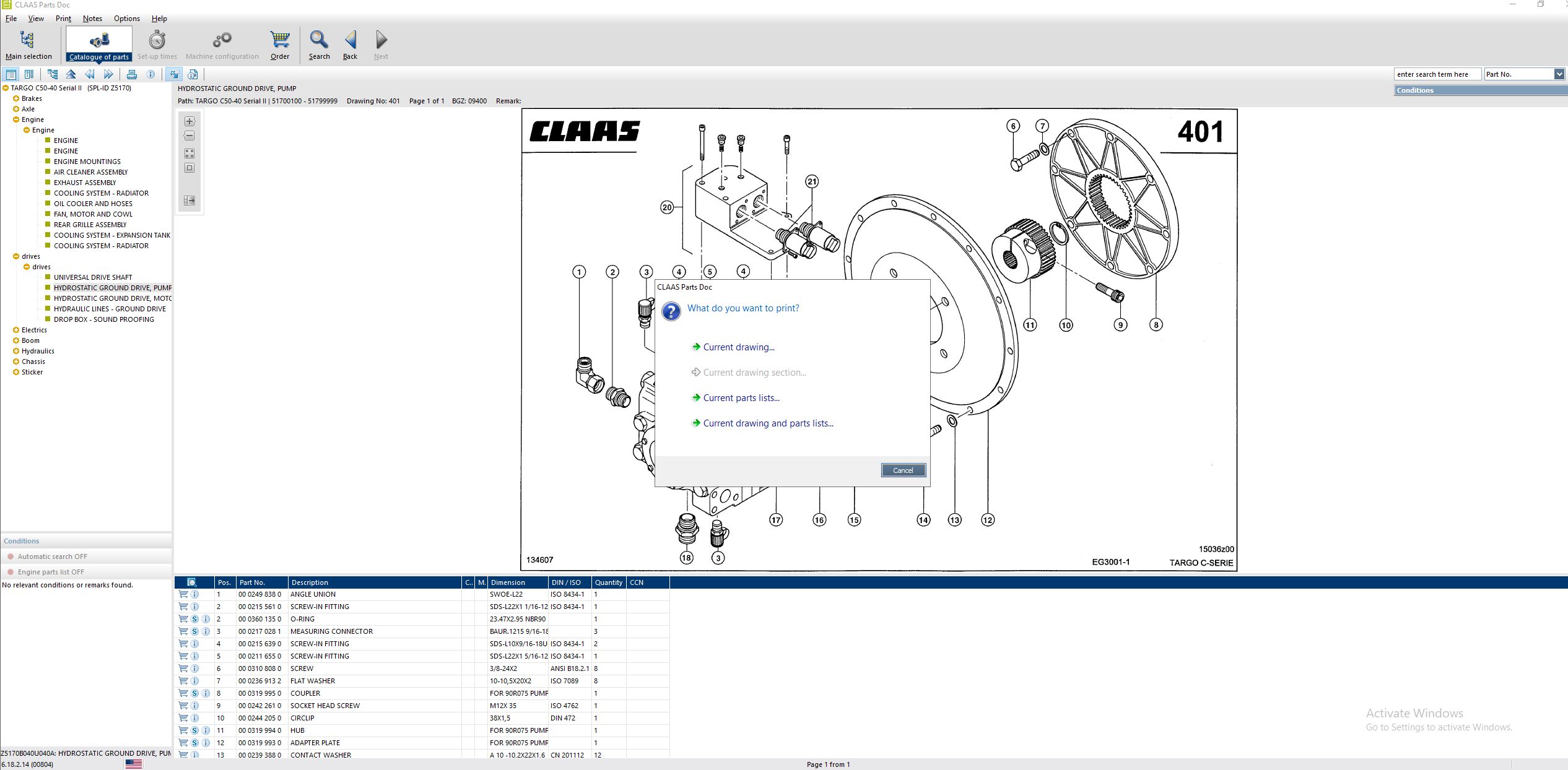This screenshot has height=770, width=1568.
Task: Cancel the print dialog
Action: [903, 470]
